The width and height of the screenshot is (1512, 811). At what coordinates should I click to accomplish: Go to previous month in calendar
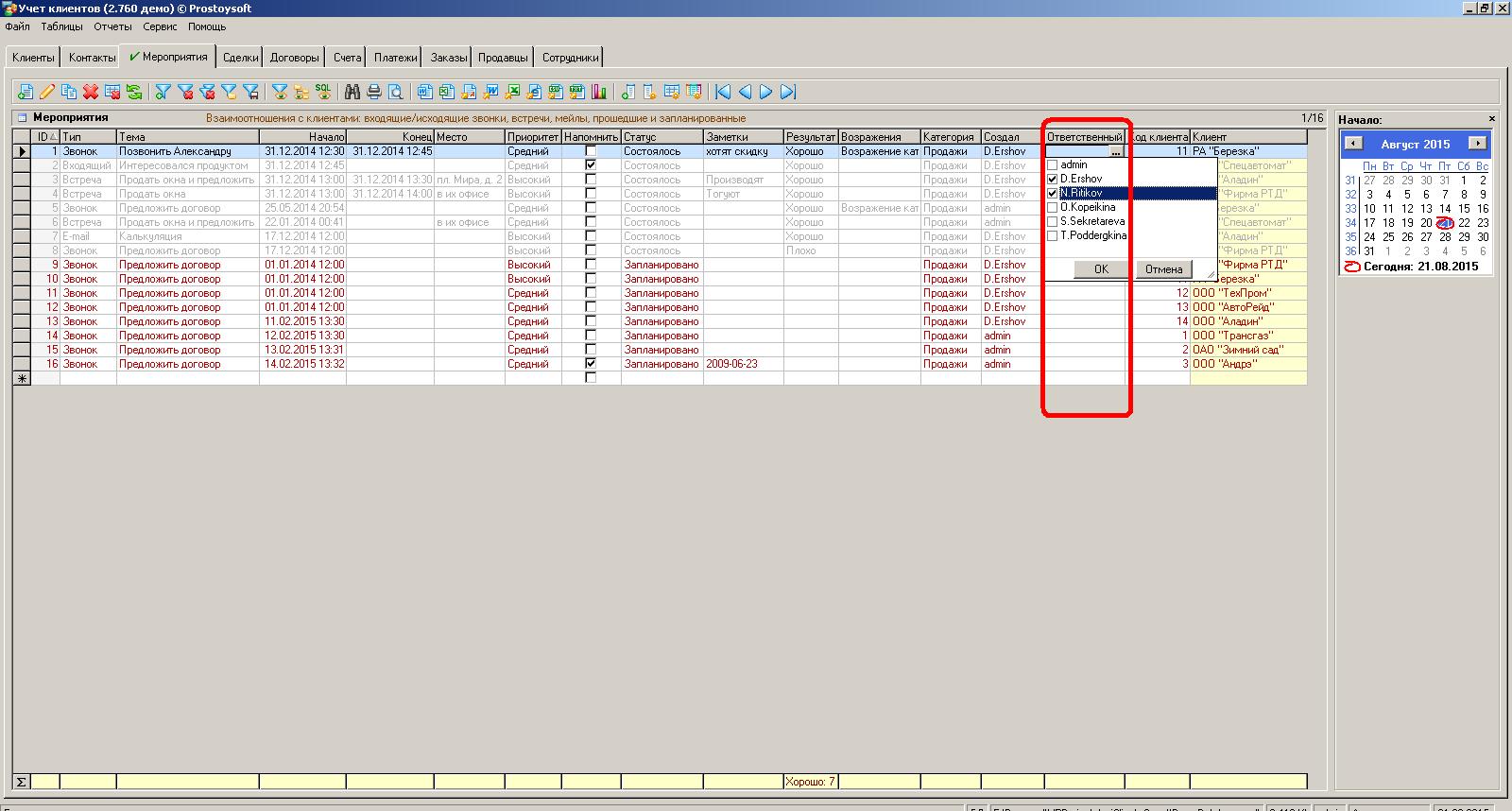coord(1354,144)
